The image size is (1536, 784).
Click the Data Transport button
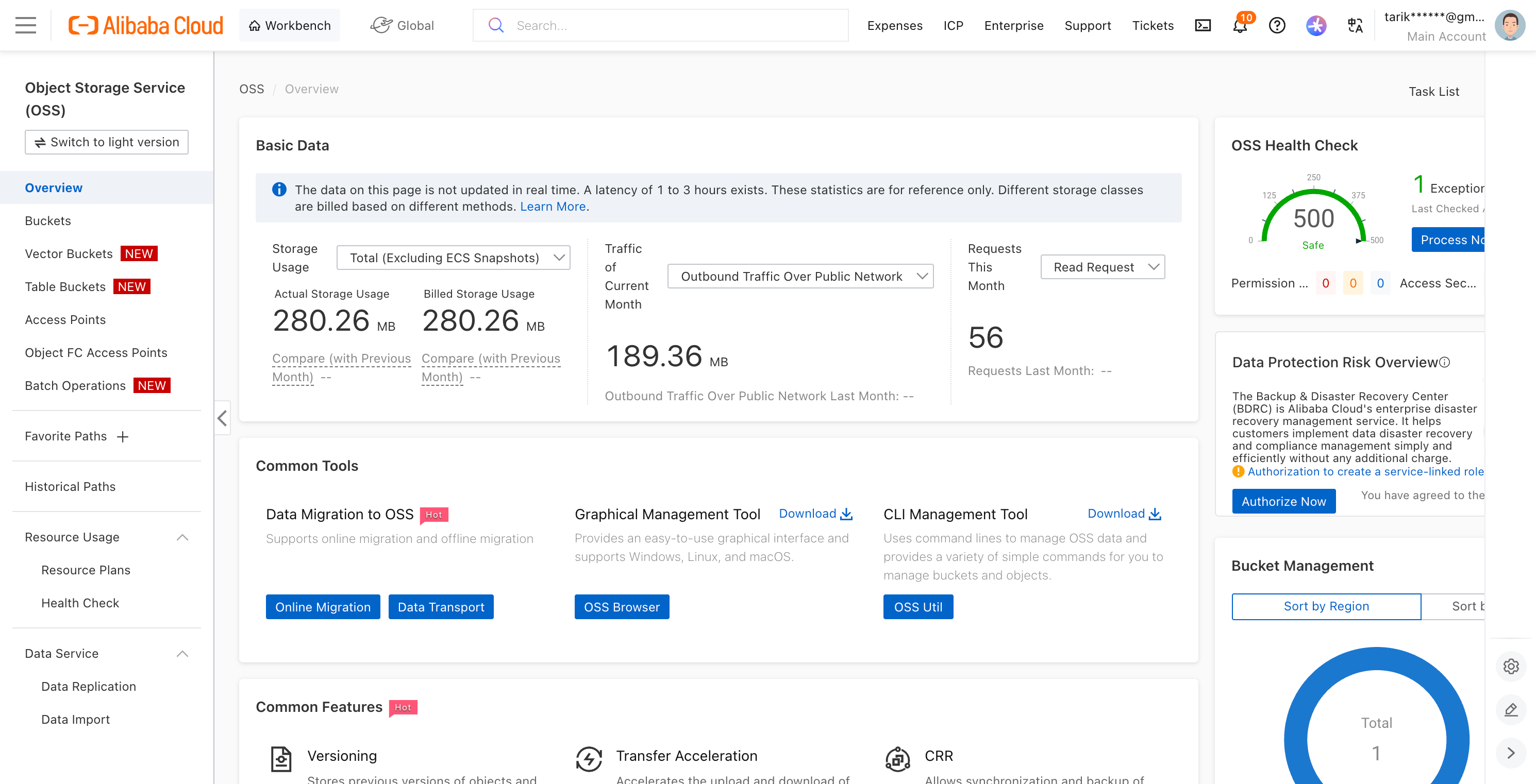[x=441, y=607]
